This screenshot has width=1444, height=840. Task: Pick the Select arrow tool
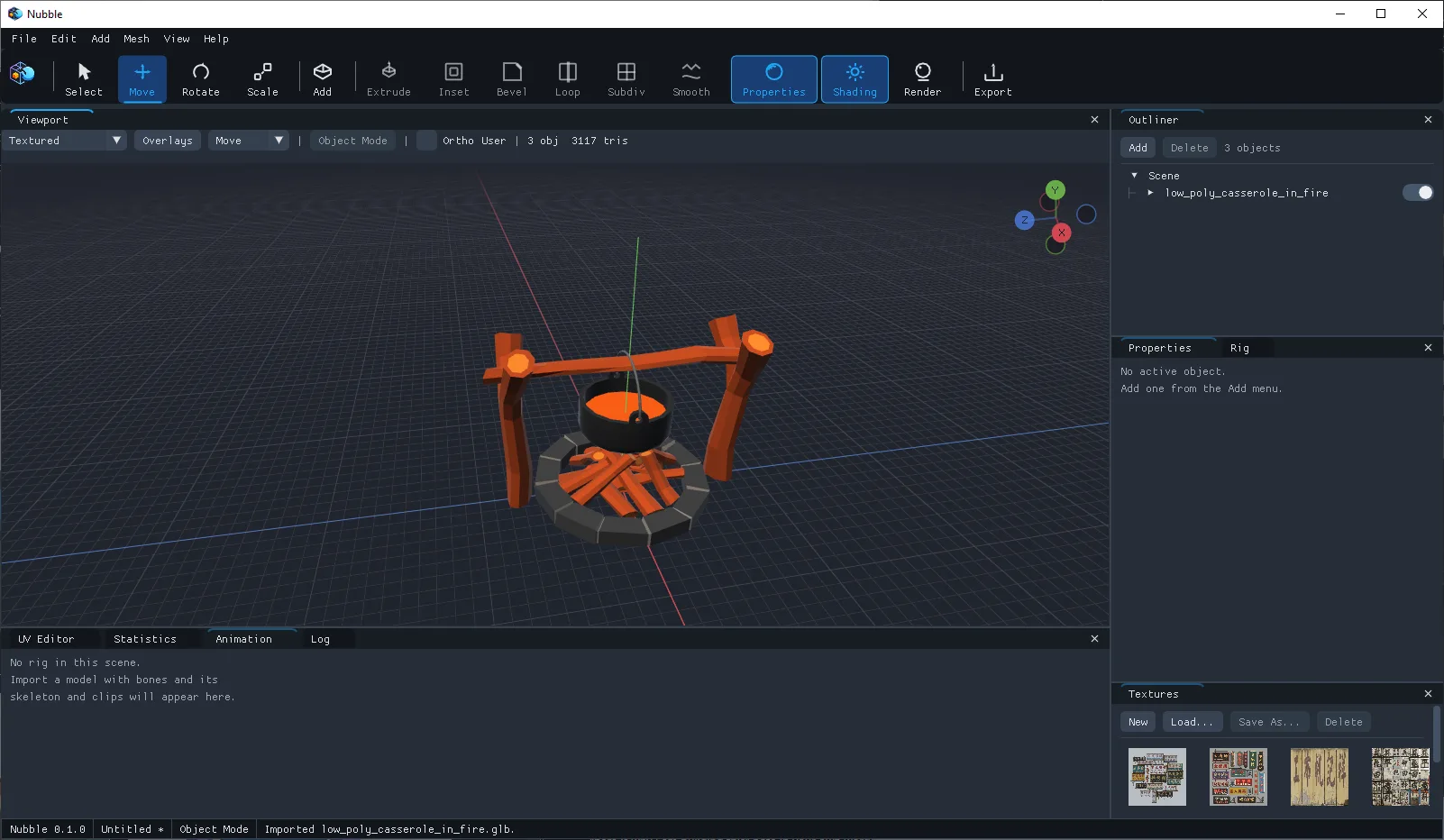pos(84,79)
